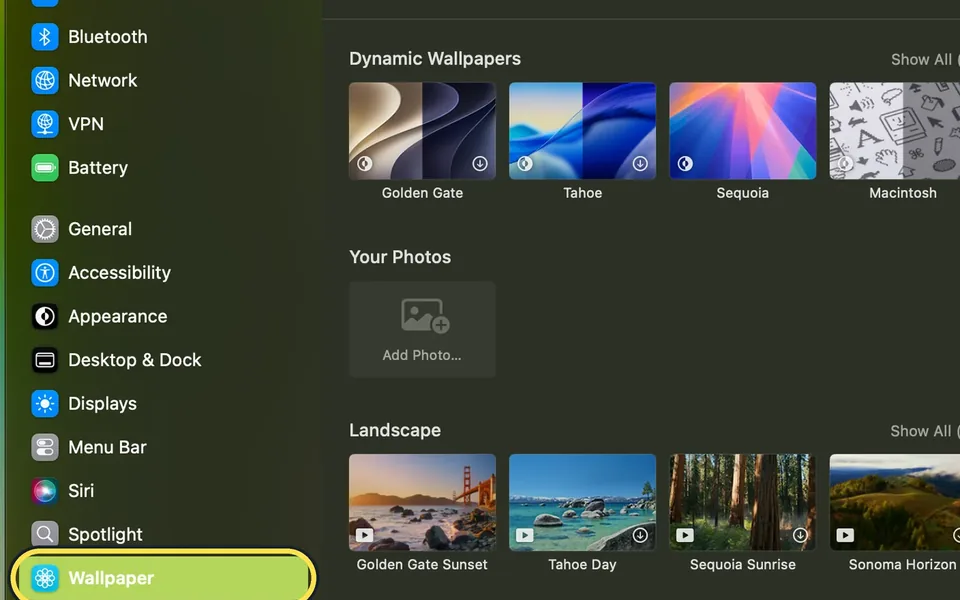Image resolution: width=960 pixels, height=600 pixels.
Task: Select the VPN icon in sidebar
Action: [45, 124]
